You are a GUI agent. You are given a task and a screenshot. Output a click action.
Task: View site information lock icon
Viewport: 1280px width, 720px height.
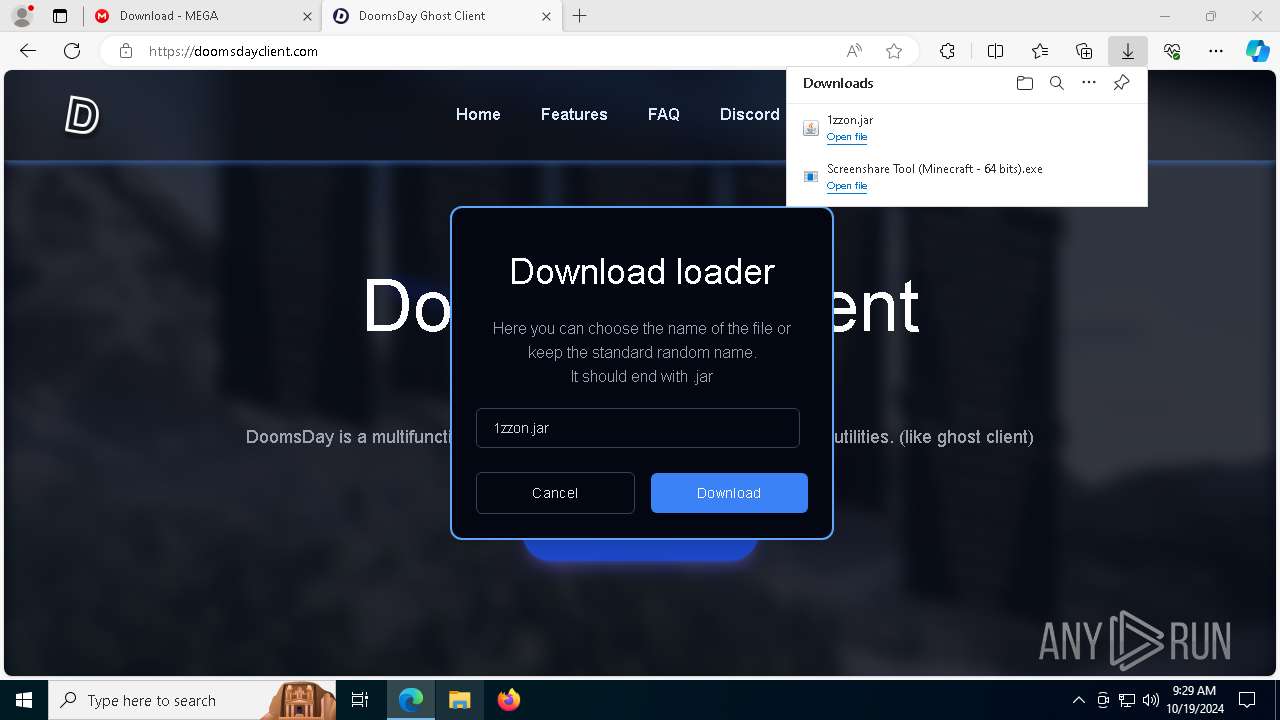coord(125,51)
